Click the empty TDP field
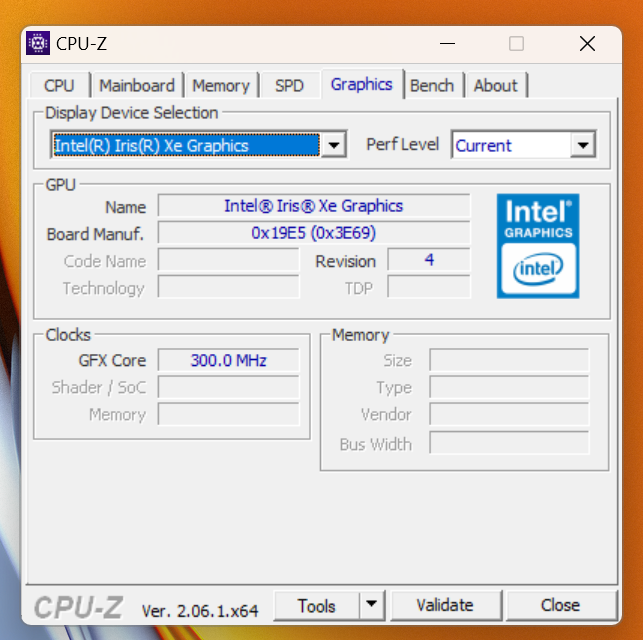The image size is (643, 640). [x=429, y=287]
